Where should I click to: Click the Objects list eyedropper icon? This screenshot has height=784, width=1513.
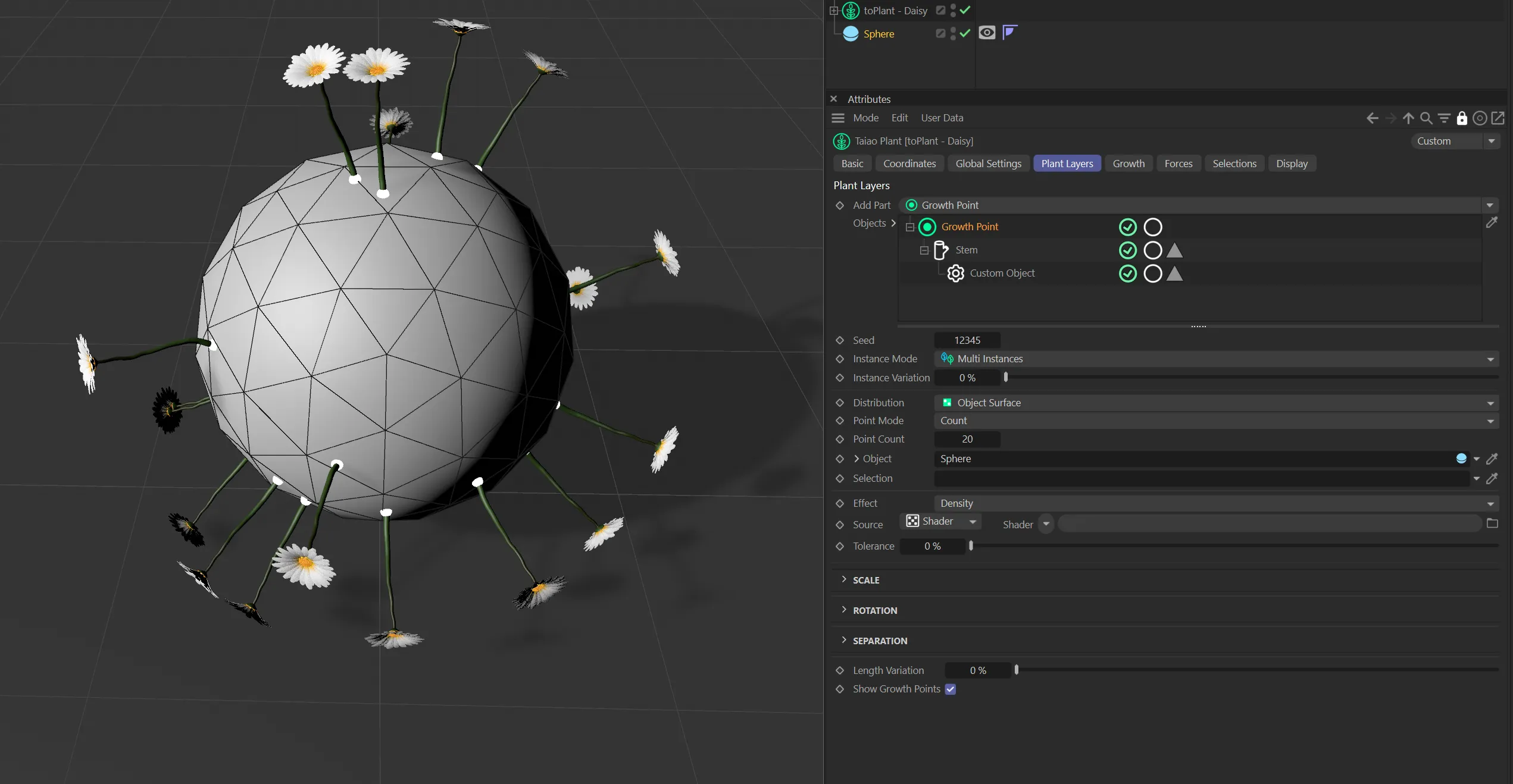click(x=1492, y=222)
